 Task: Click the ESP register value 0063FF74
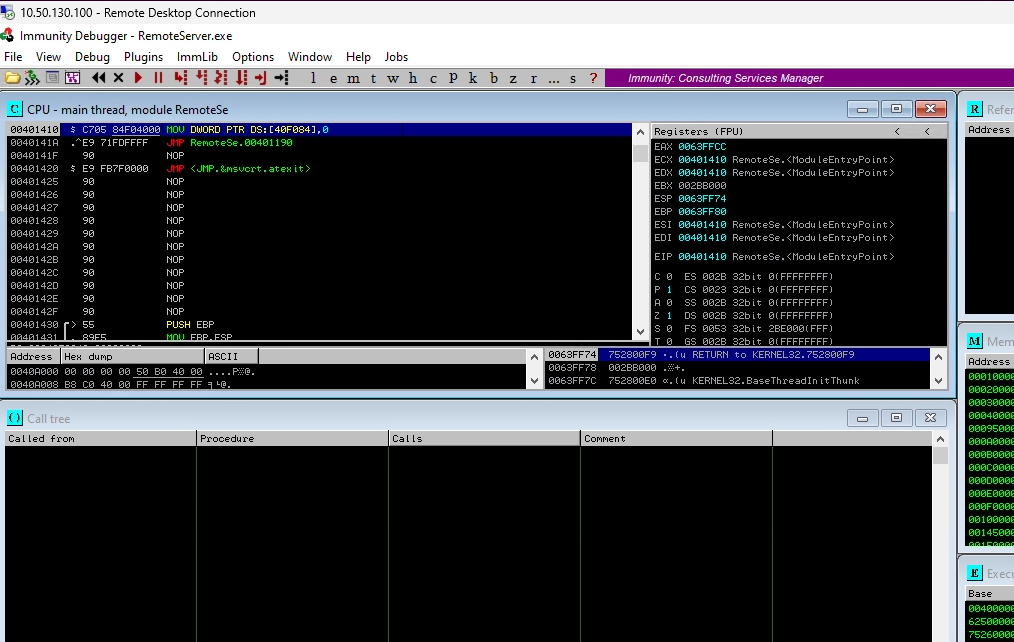pyautogui.click(x=702, y=198)
